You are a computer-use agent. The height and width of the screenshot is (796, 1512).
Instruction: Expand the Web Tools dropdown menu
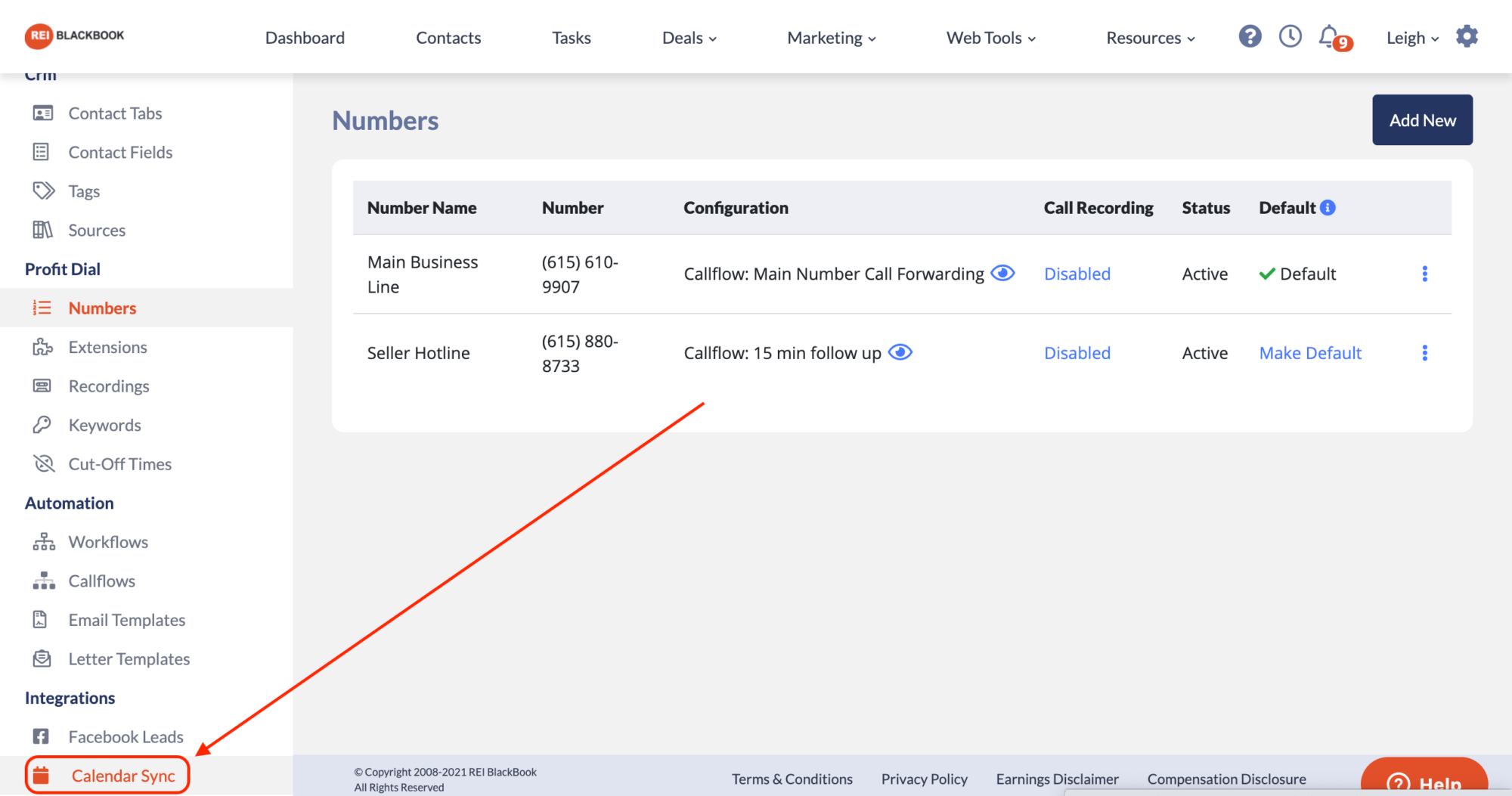(x=991, y=38)
